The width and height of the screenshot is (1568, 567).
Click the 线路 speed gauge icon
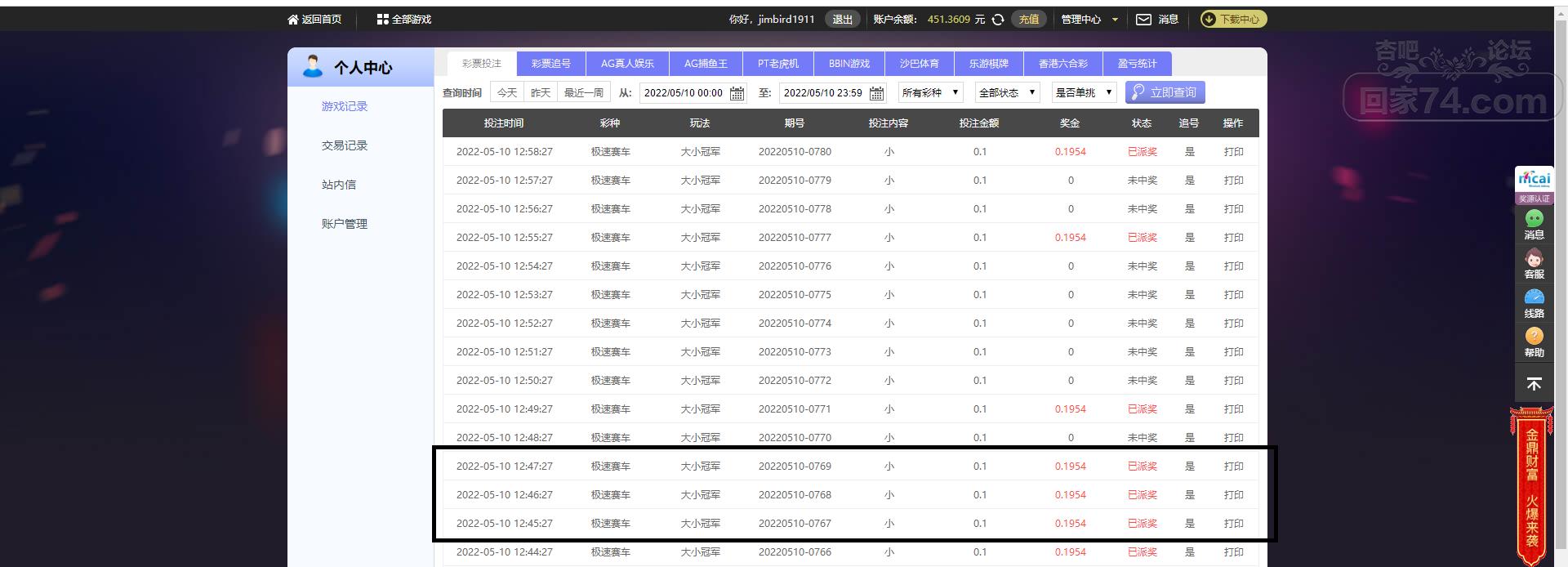[x=1534, y=297]
